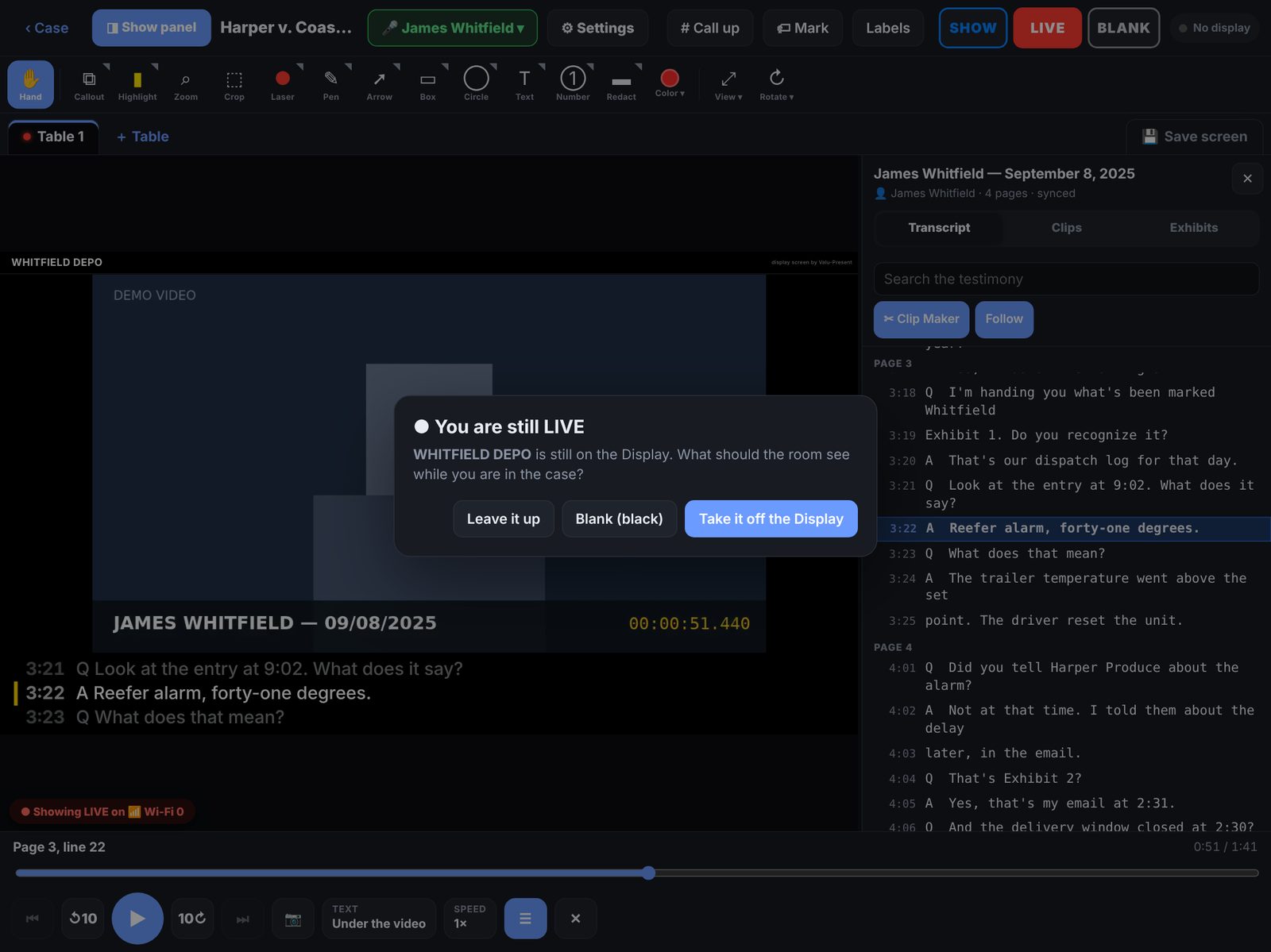Toggle the LIVE display mode
The width and height of the screenshot is (1271, 952).
pos(1047,28)
